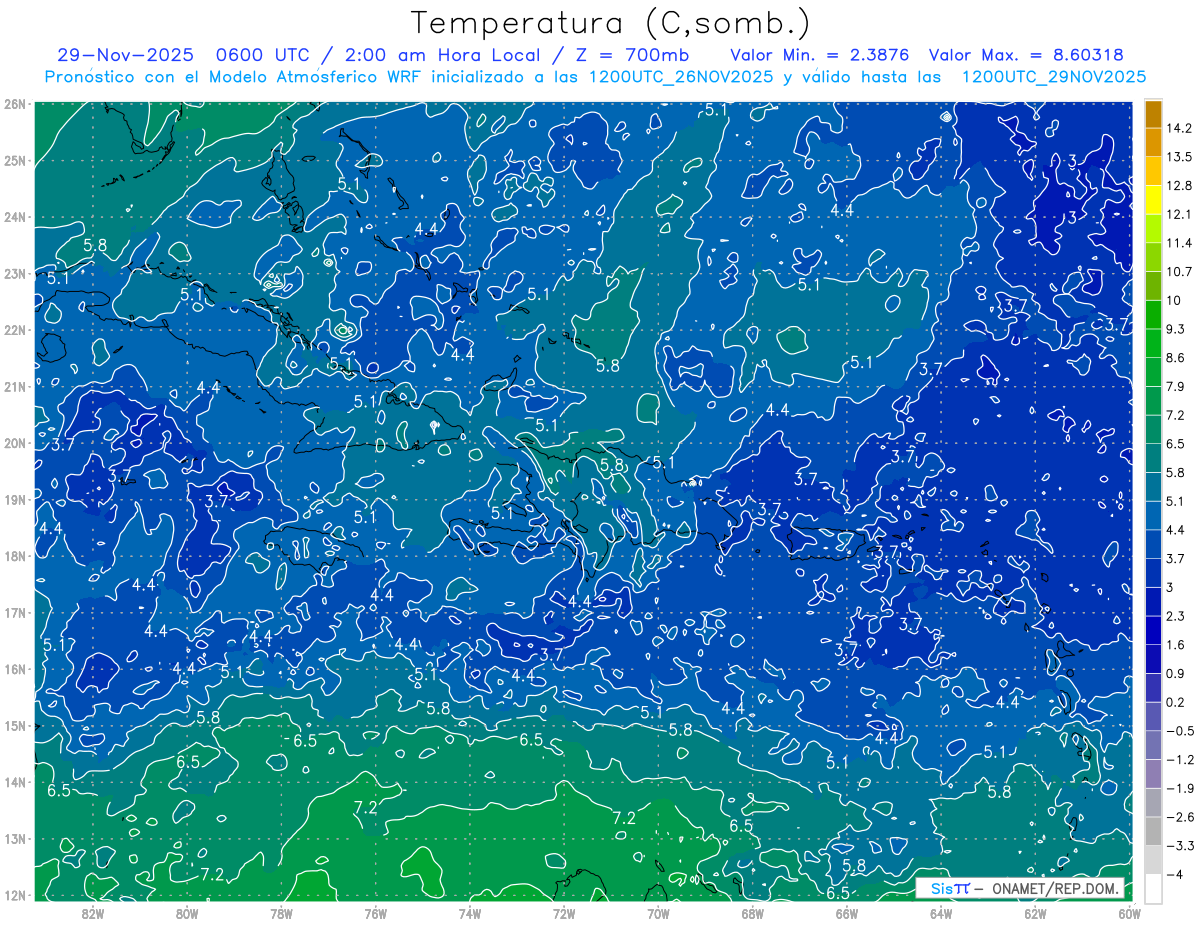
Task: Click the 21N latitude axis label
Action: 15,386
